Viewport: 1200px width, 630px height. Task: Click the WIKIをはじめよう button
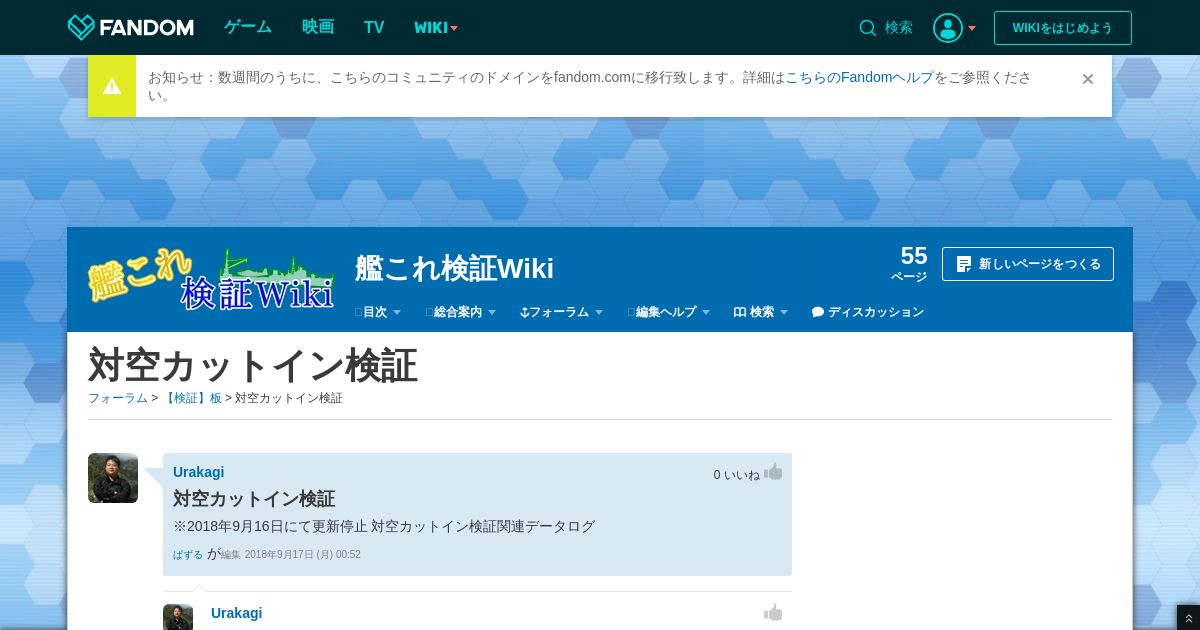pos(1063,28)
